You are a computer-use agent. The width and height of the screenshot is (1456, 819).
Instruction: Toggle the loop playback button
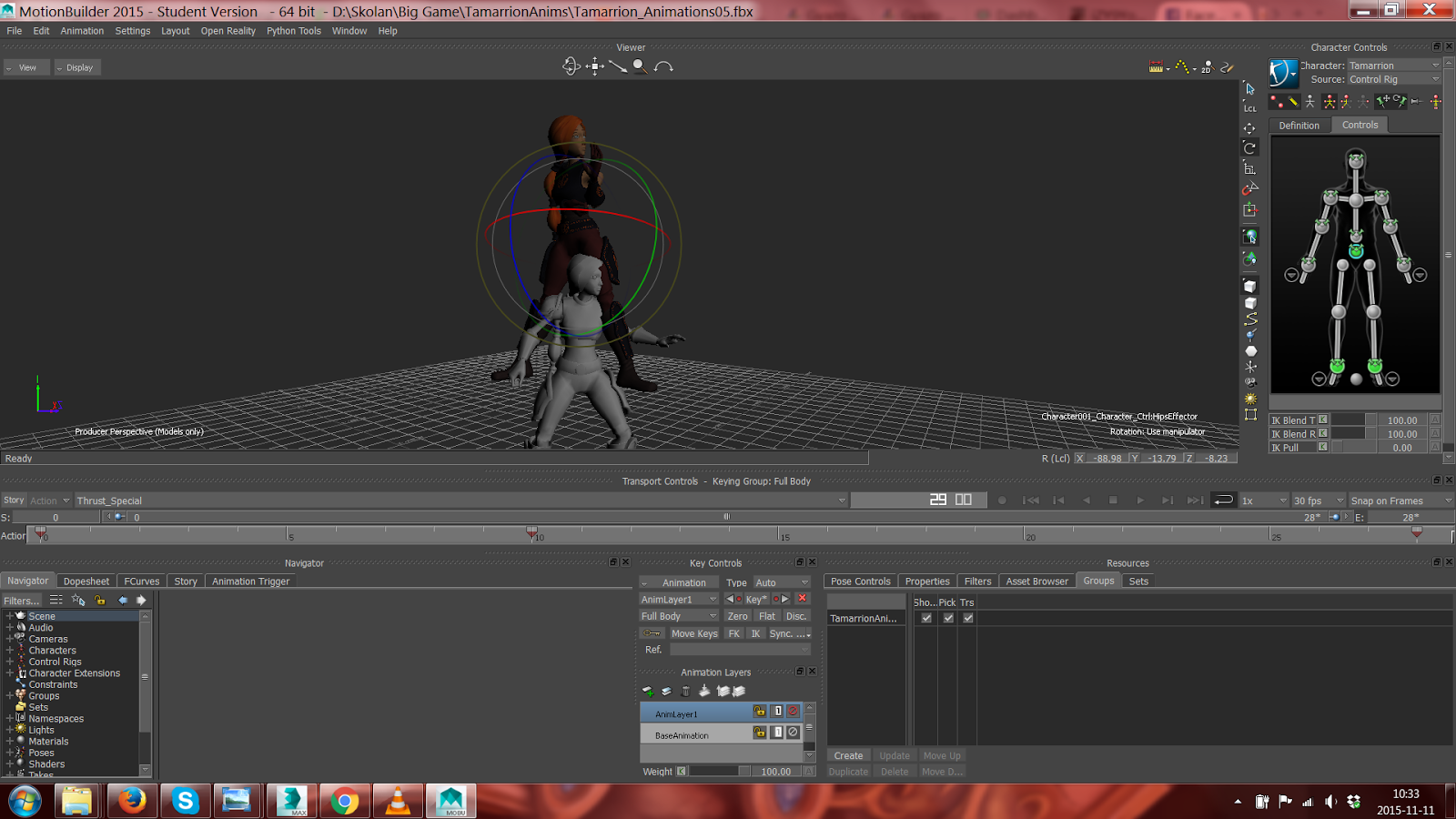1224,500
